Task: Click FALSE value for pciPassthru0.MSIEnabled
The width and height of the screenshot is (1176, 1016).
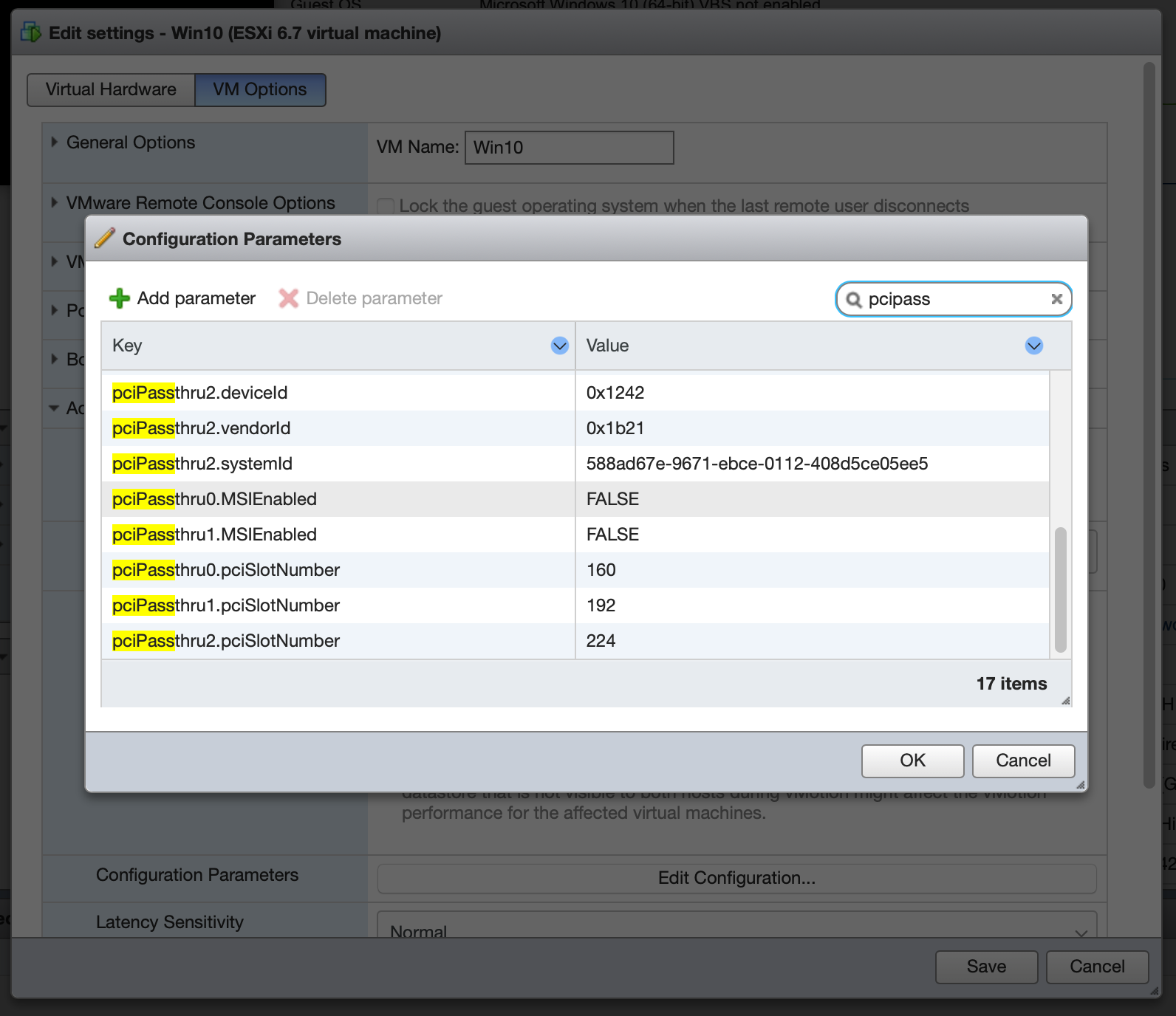Action: tap(612, 499)
